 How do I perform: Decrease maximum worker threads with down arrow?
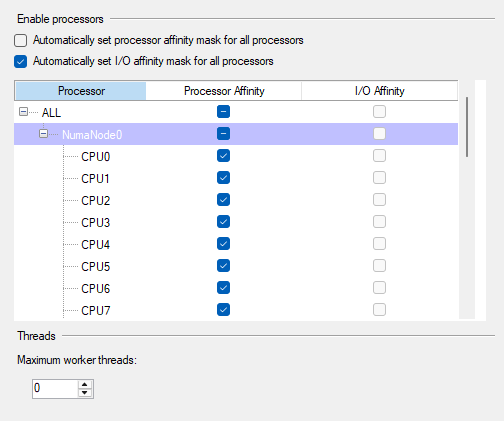click(85, 393)
